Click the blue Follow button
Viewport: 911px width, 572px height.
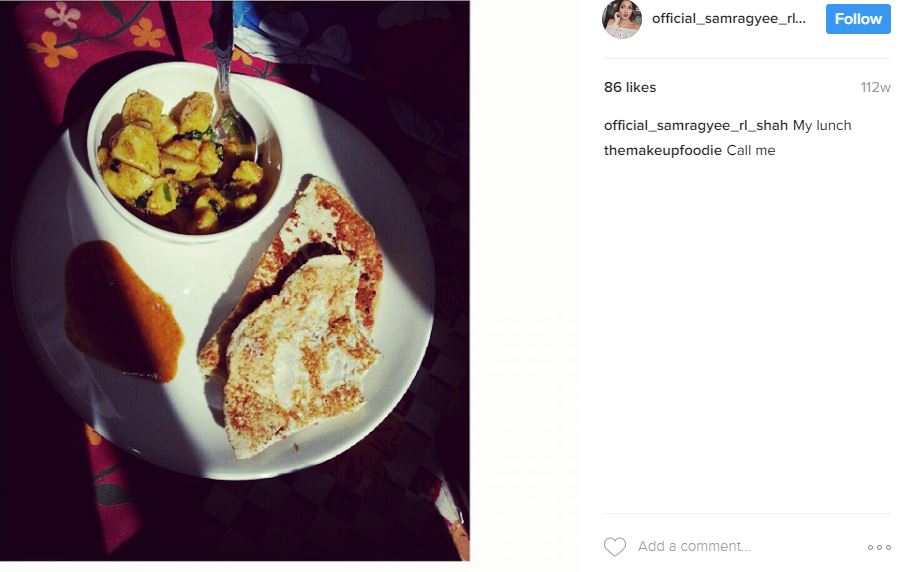click(858, 19)
